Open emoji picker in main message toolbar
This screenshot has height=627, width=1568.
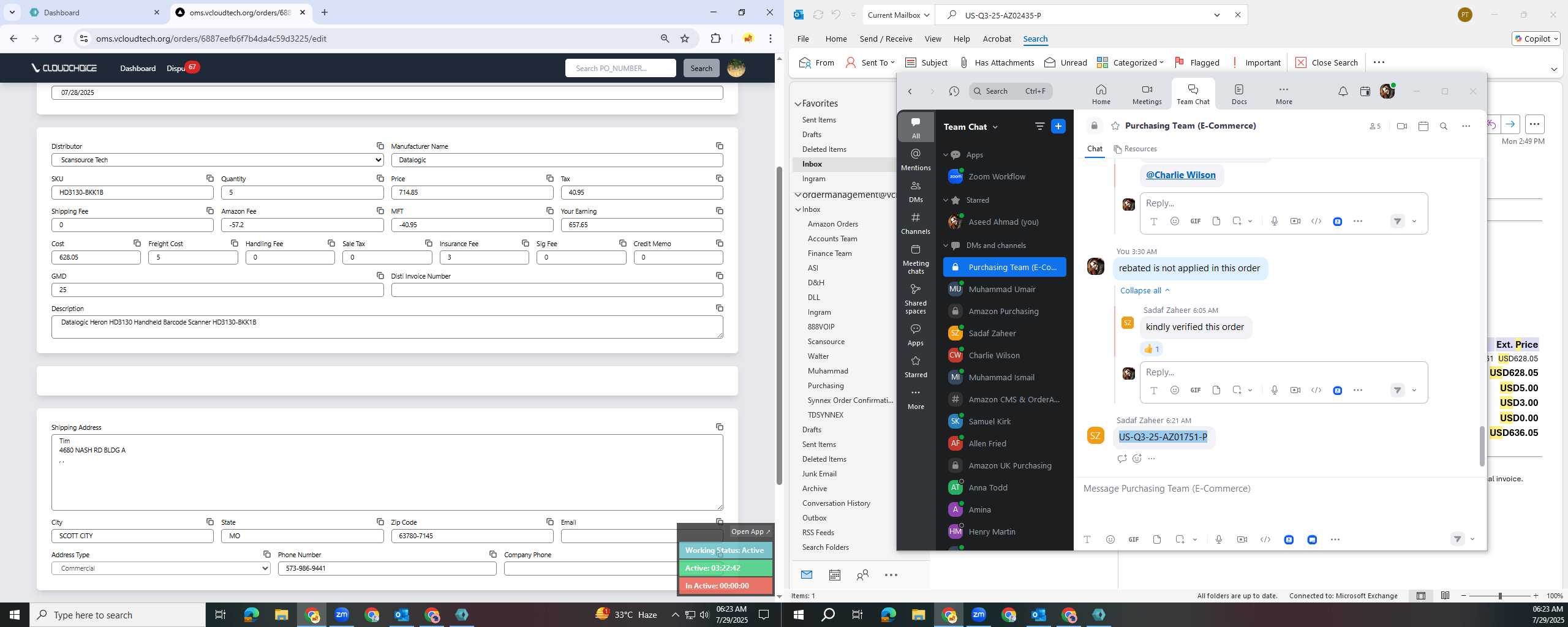(1110, 539)
